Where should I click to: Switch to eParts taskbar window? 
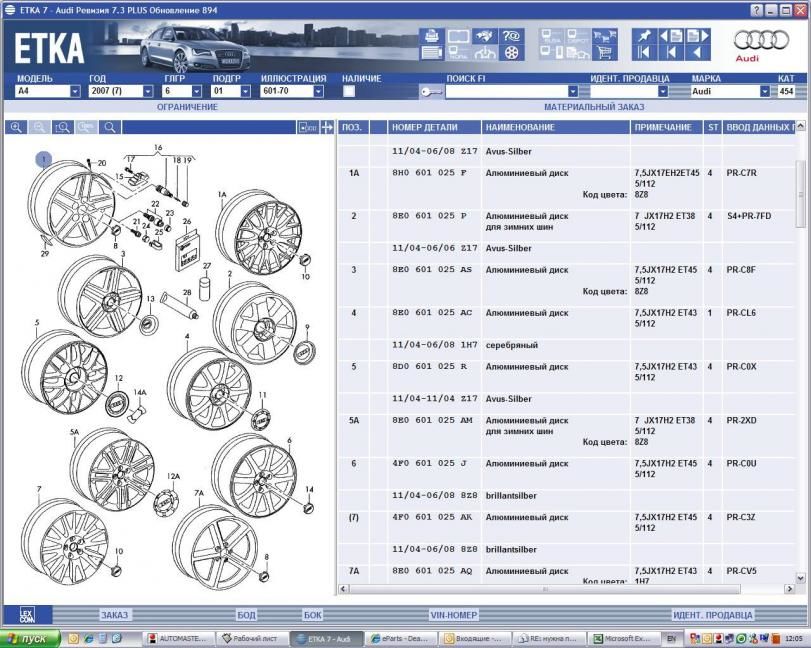click(401, 639)
